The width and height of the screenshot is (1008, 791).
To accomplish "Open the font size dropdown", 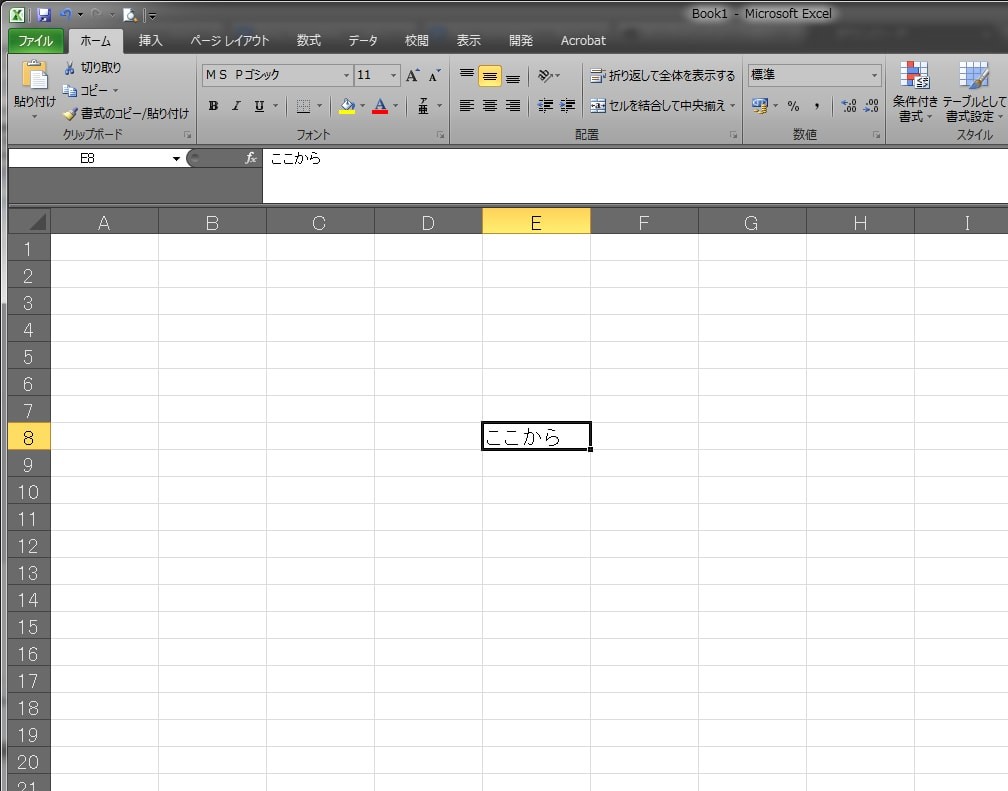I will click(392, 74).
